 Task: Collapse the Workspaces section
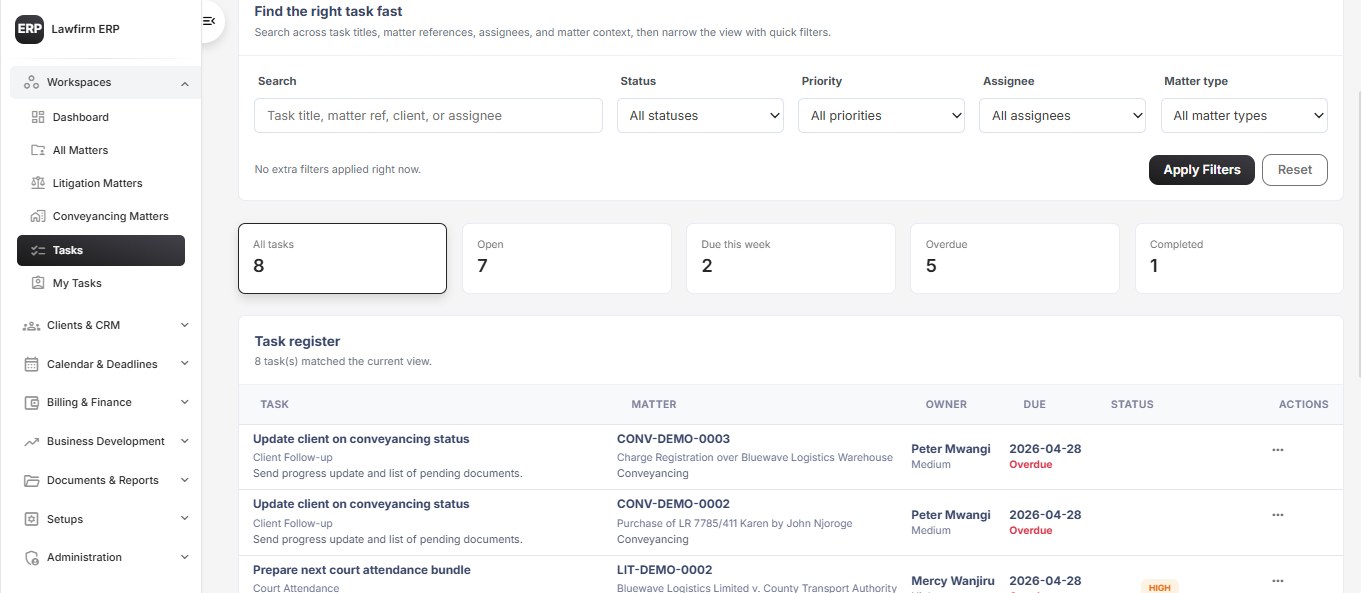(x=184, y=83)
